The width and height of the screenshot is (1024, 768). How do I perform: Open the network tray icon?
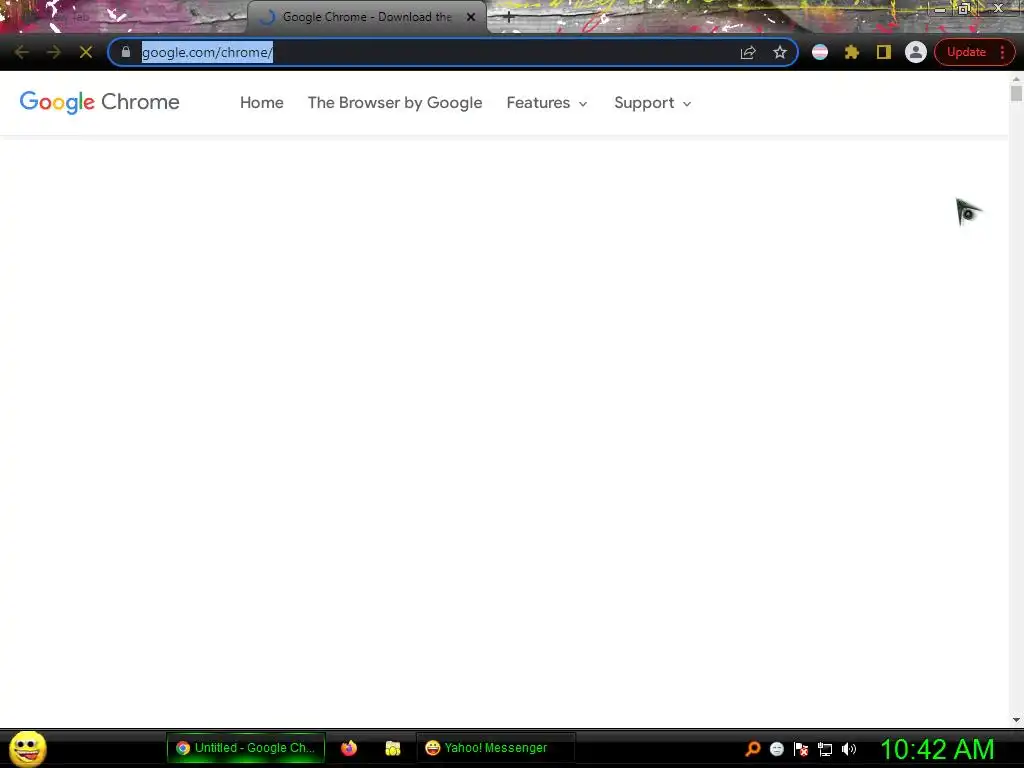tap(825, 749)
